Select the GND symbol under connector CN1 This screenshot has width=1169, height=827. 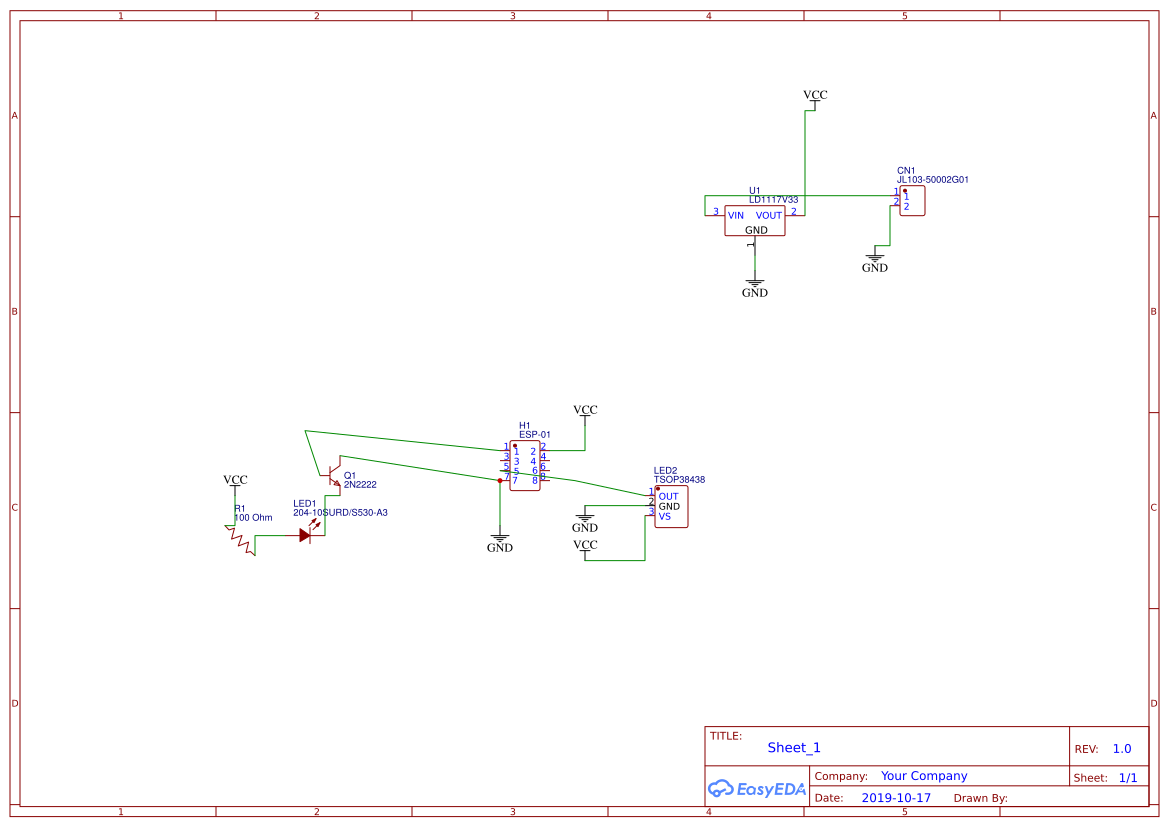(x=874, y=257)
